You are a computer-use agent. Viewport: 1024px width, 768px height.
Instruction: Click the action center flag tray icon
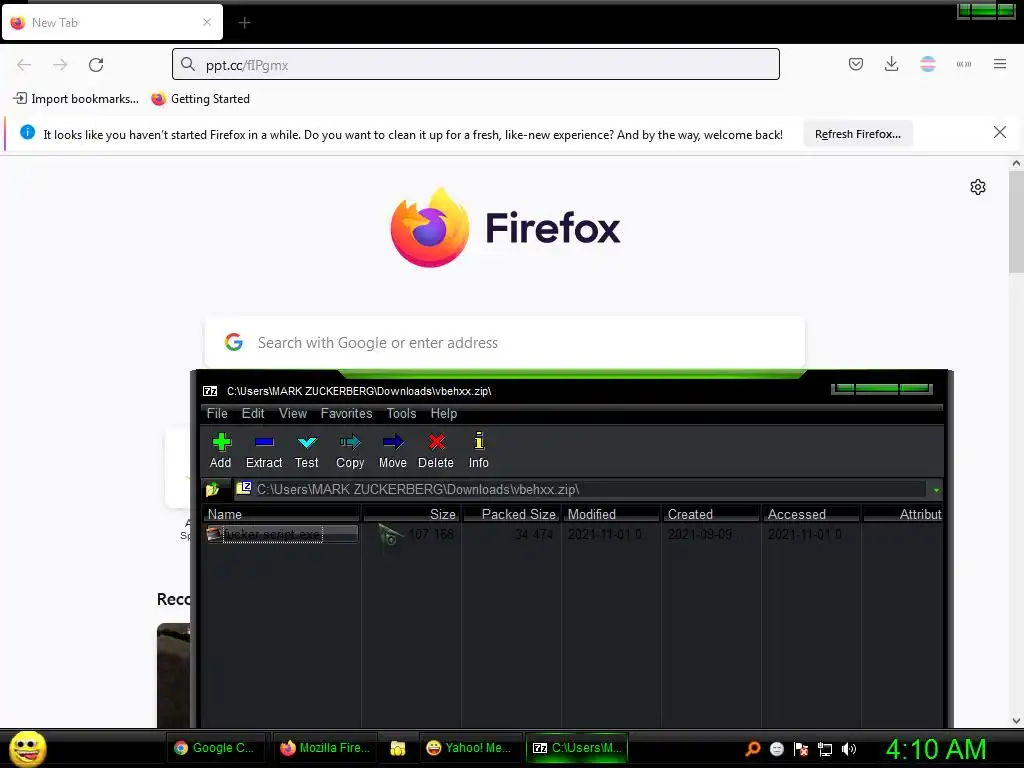pos(801,749)
